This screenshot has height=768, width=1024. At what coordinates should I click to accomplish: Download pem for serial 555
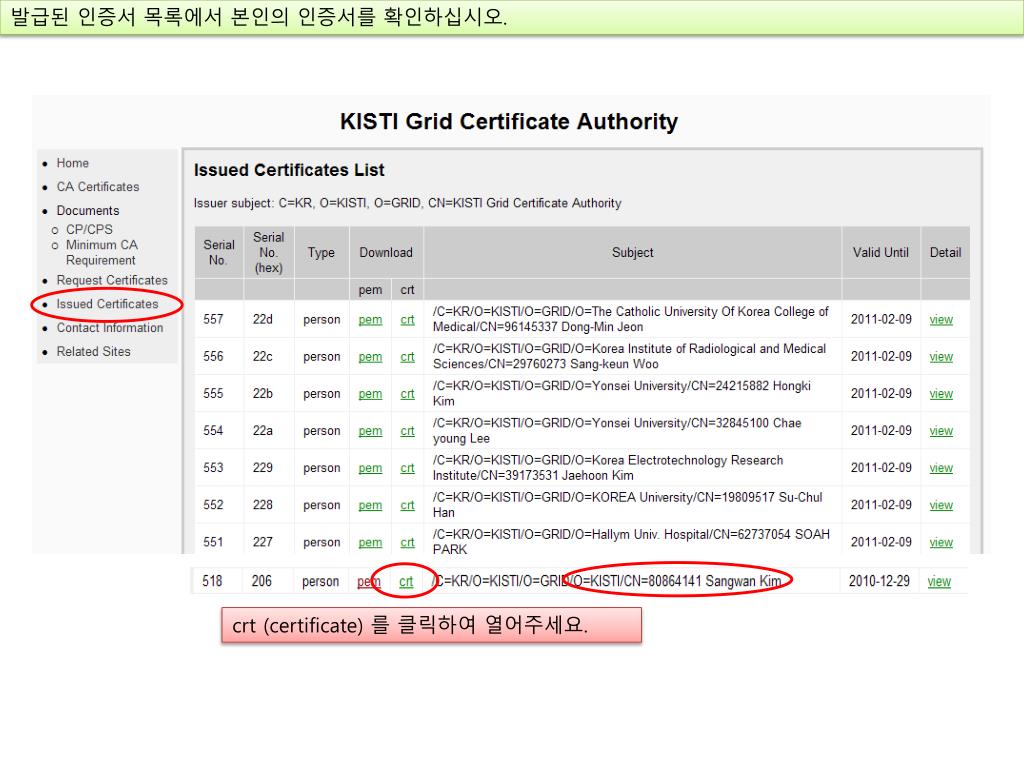point(370,394)
